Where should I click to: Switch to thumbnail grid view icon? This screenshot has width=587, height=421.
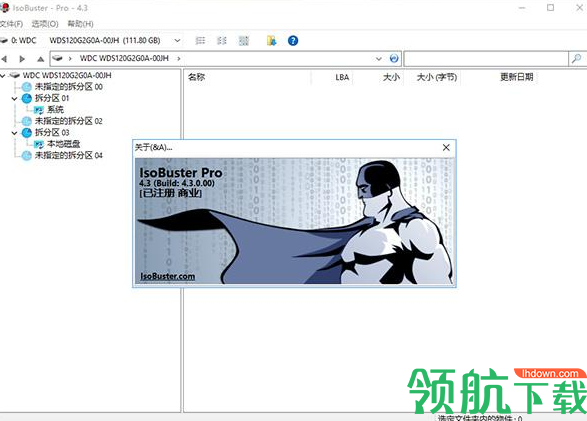tap(244, 40)
